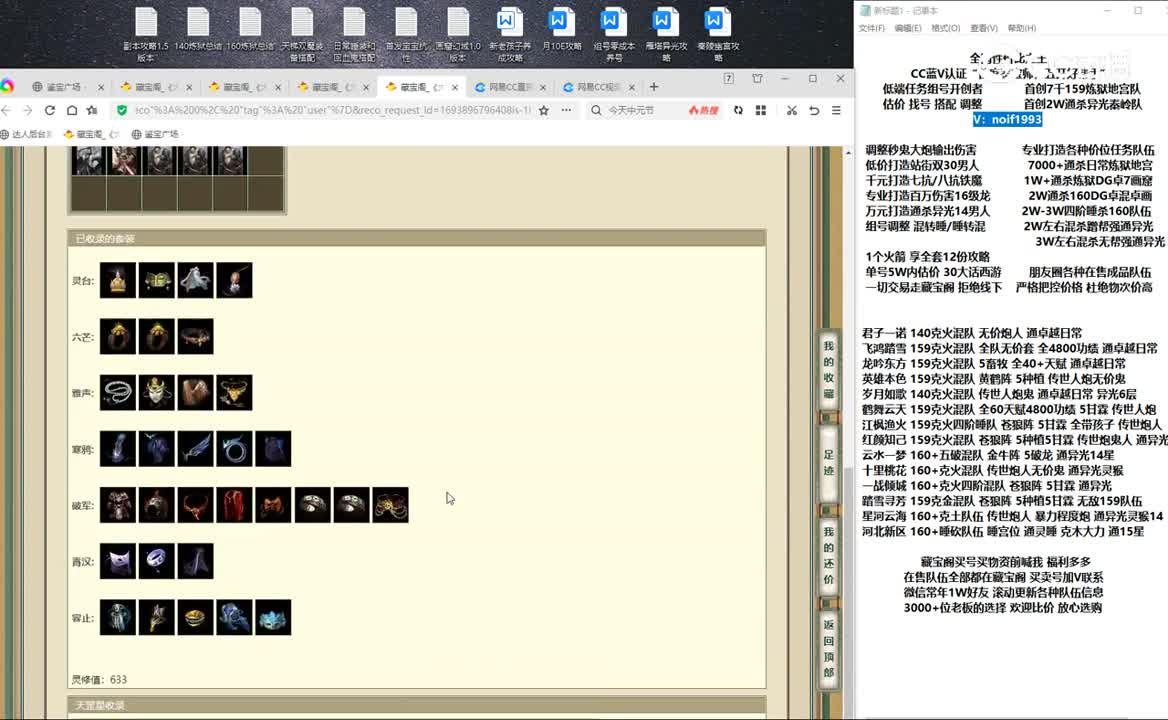Click the scissors screenshot tool
The width and height of the screenshot is (1168, 720).
[791, 110]
